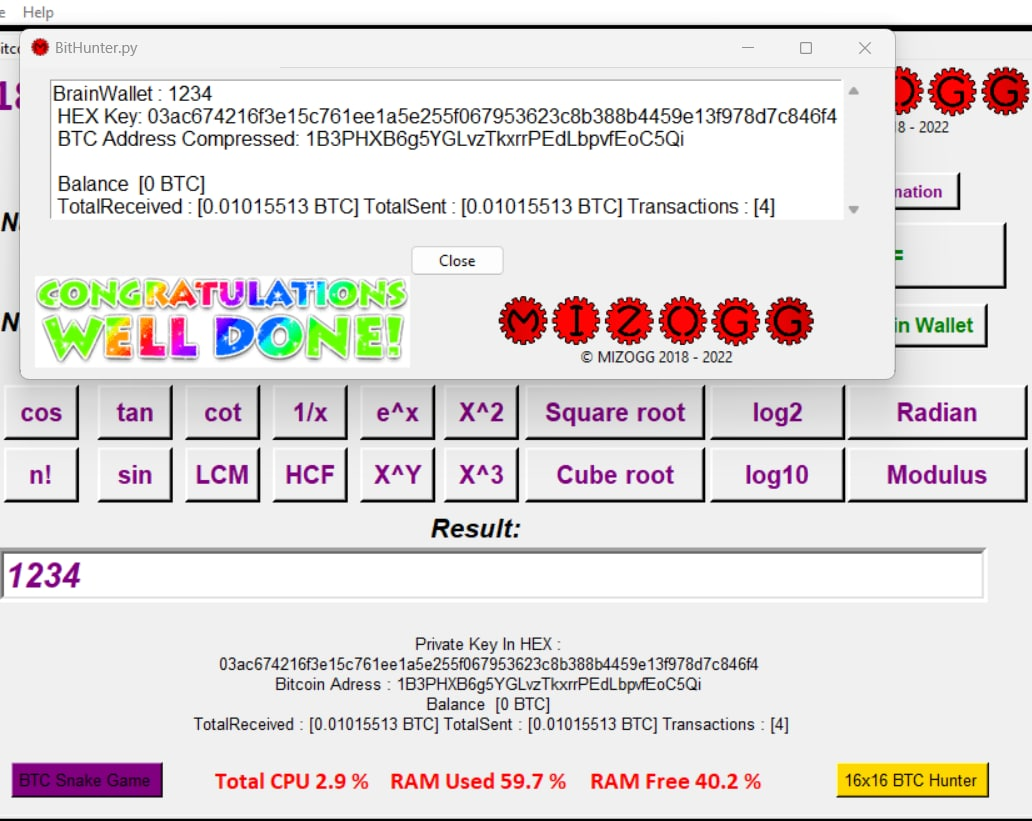Click the n! factorial button
This screenshot has width=1032, height=821.
tap(41, 475)
